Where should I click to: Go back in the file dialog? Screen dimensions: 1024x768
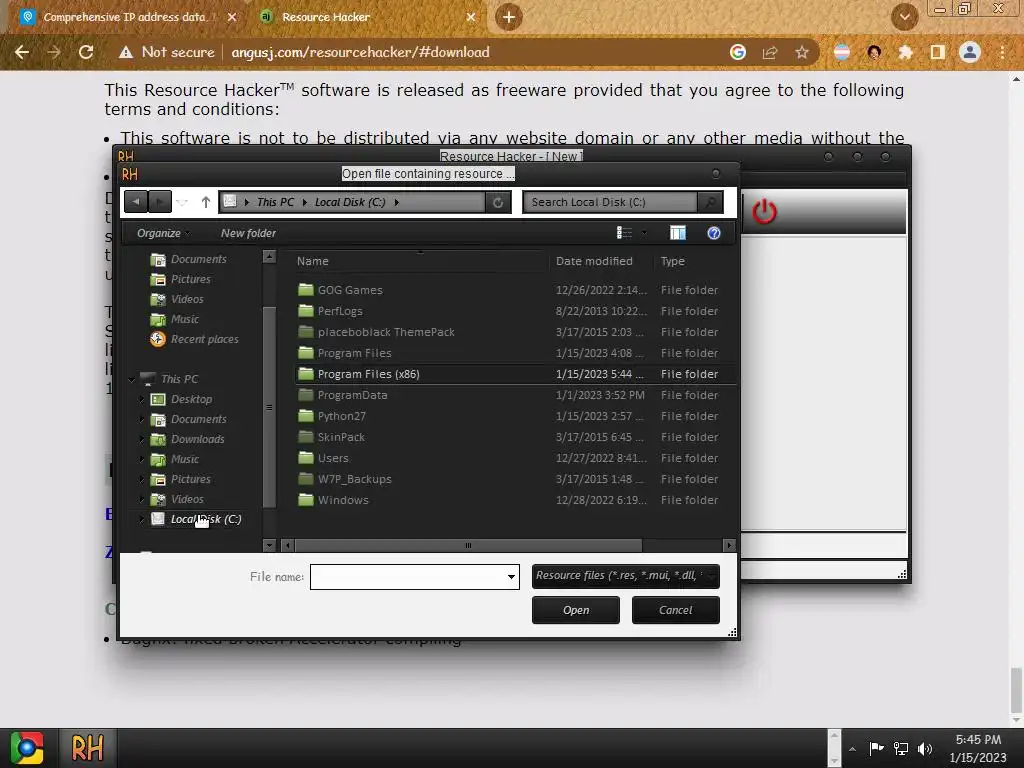pos(136,202)
